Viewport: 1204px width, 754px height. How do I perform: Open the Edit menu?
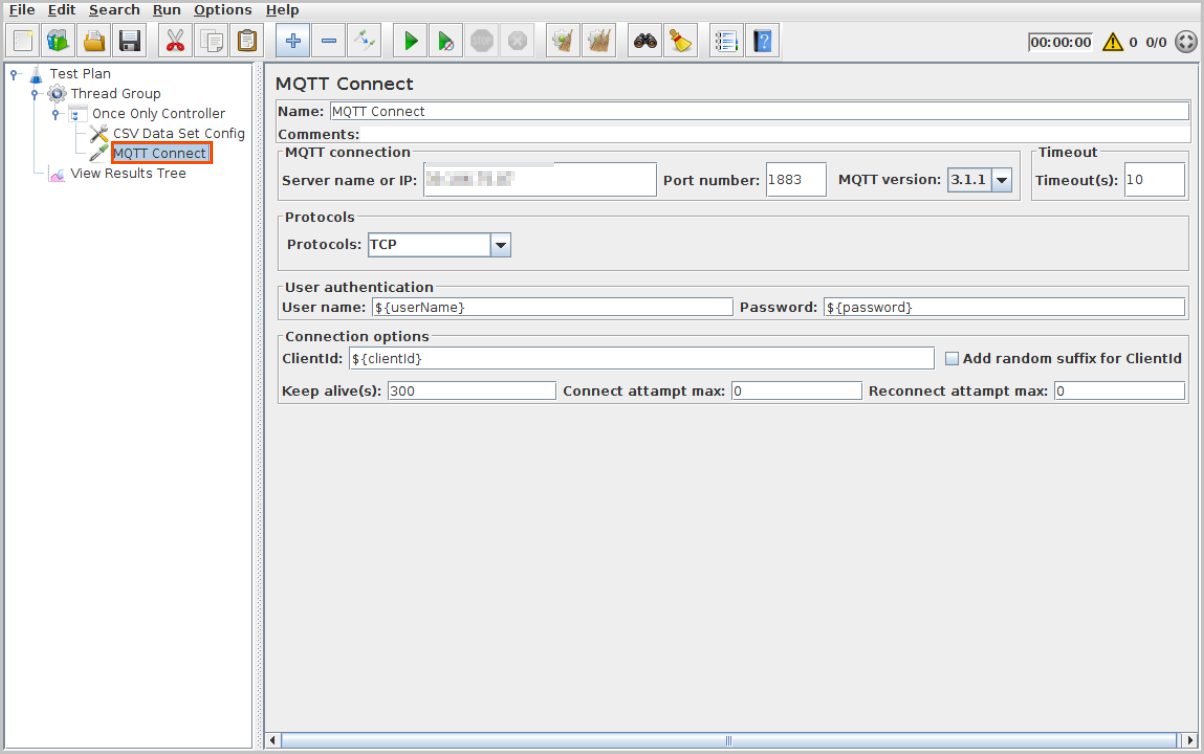[x=61, y=10]
